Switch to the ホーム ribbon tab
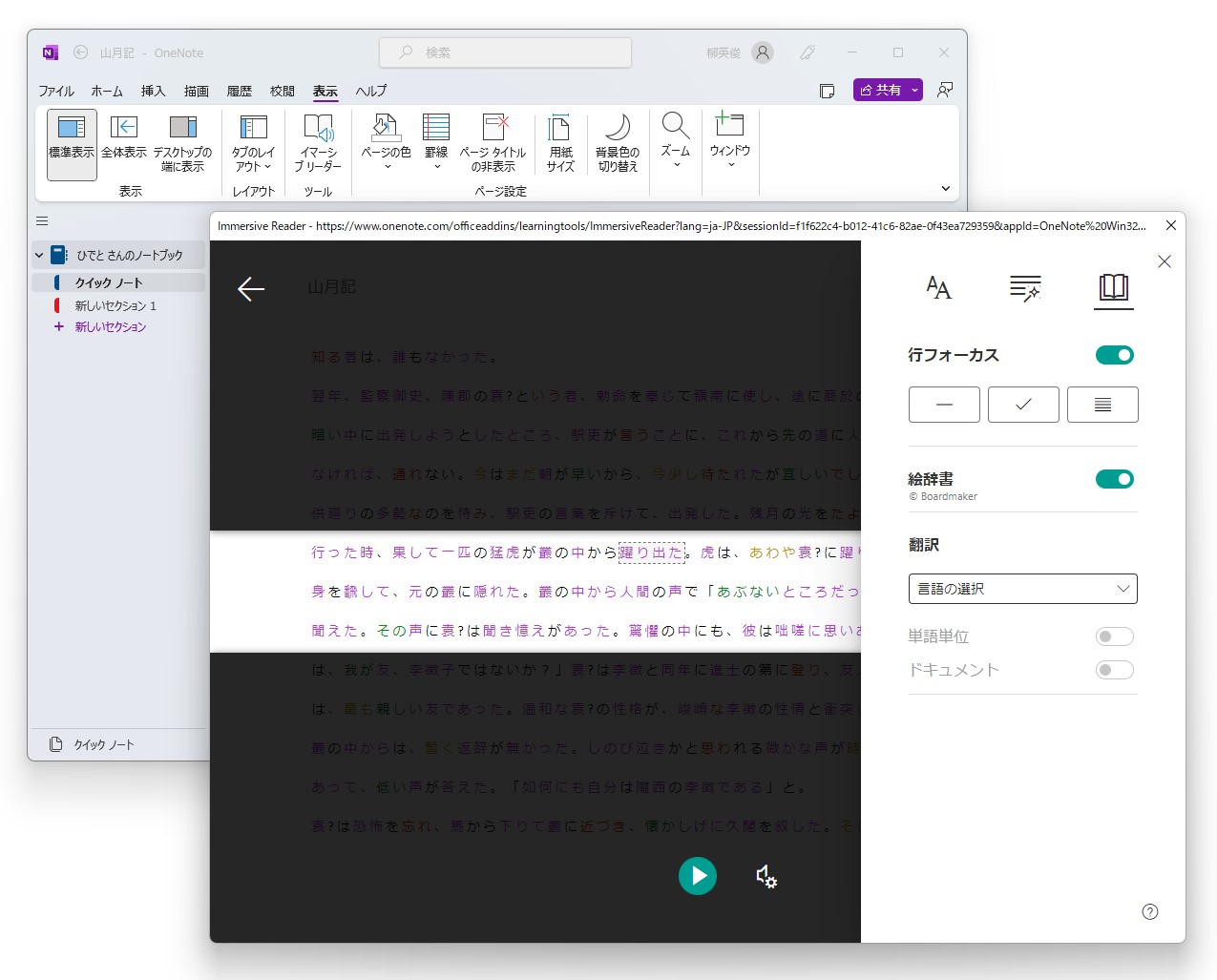 (x=107, y=91)
